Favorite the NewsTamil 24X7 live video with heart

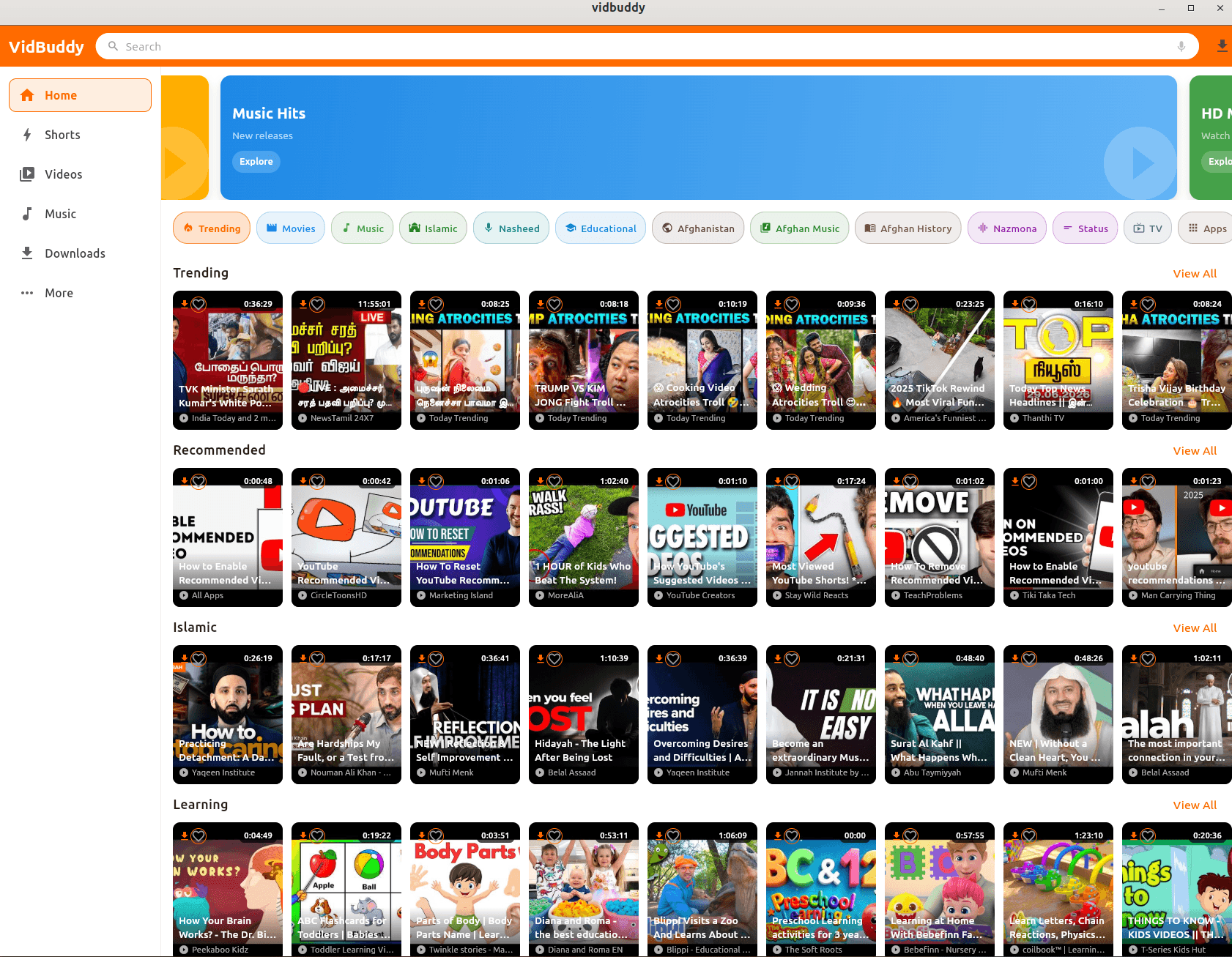pos(317,304)
